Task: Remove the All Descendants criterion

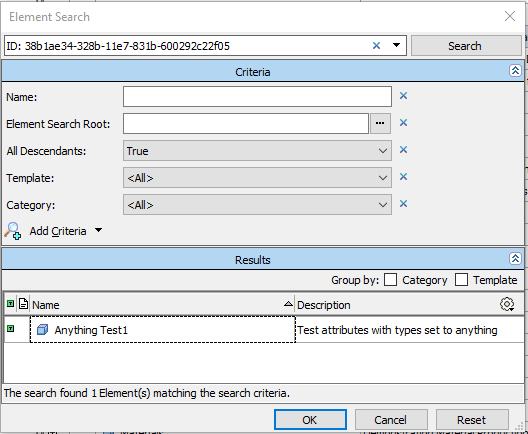Action: click(x=403, y=150)
